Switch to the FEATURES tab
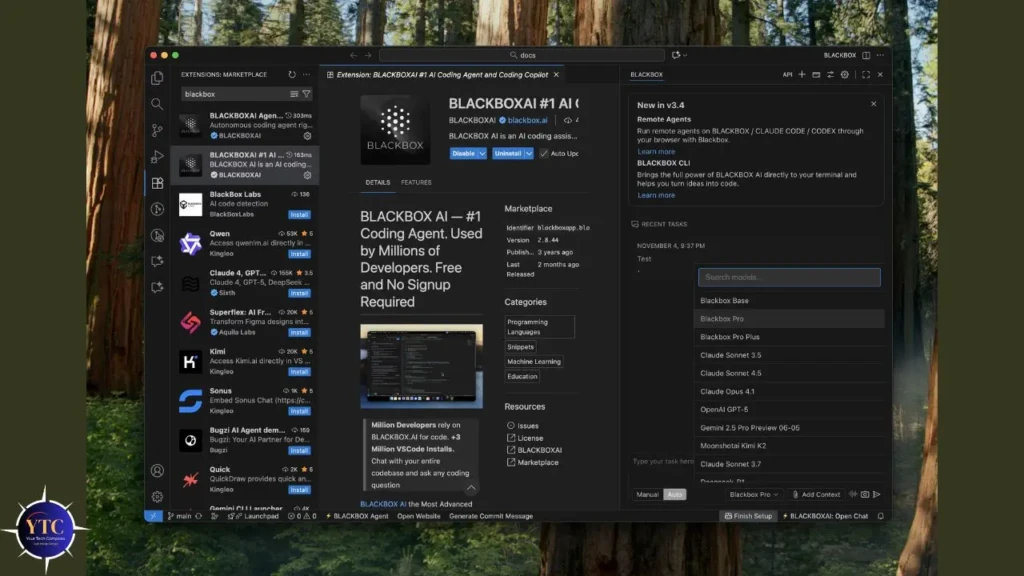This screenshot has width=1024, height=576. [x=416, y=182]
